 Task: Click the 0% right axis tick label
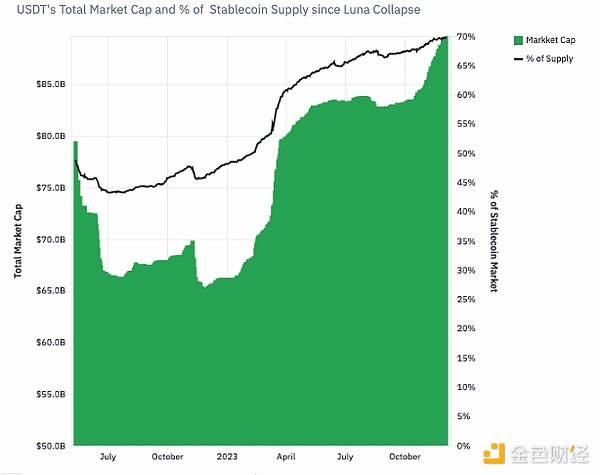[x=462, y=445]
